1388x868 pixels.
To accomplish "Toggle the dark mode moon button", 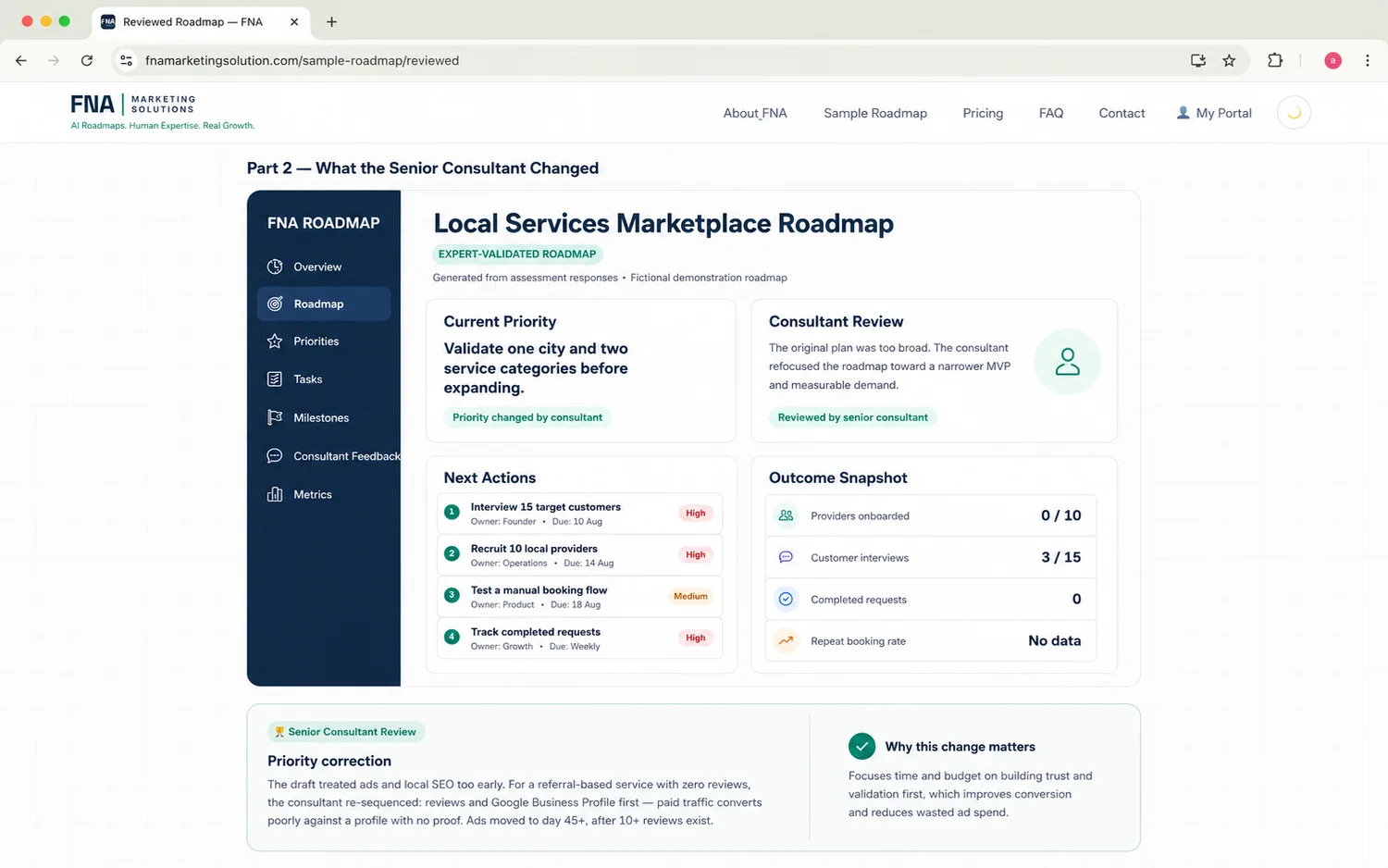I will point(1294,113).
